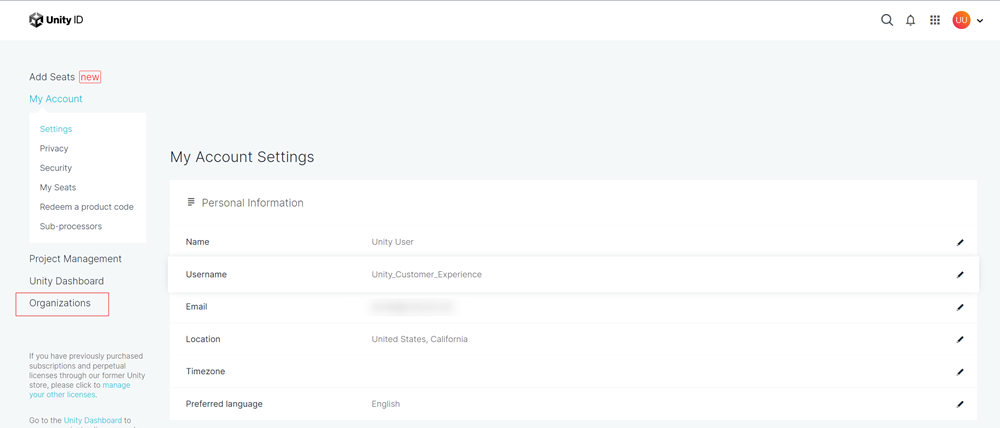Click the UU user avatar

tap(961, 20)
